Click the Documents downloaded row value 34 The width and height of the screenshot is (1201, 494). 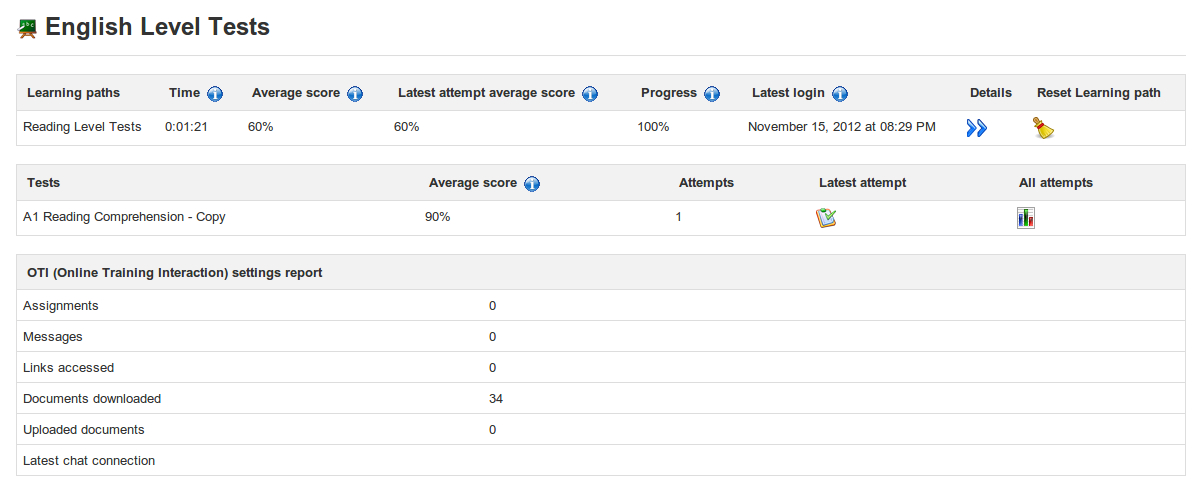click(496, 399)
